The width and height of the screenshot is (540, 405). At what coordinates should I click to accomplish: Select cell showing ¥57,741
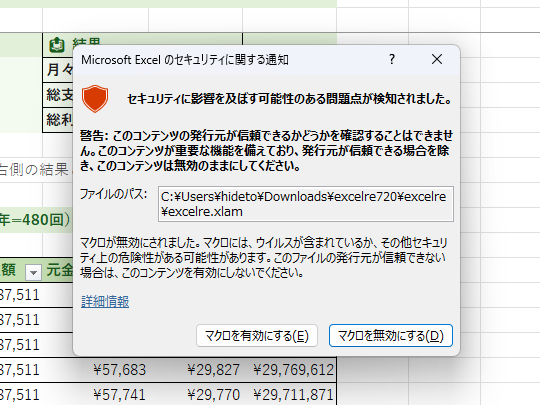click(x=120, y=395)
